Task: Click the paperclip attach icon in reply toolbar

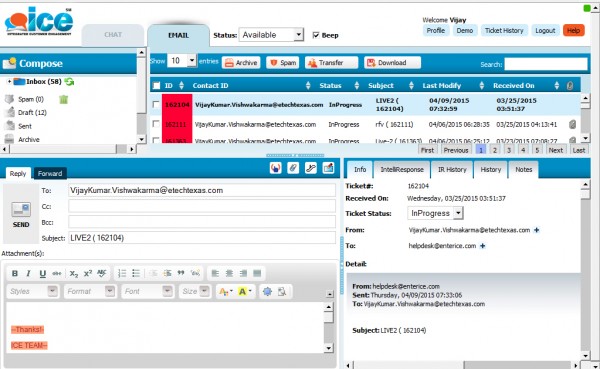Action: [293, 168]
